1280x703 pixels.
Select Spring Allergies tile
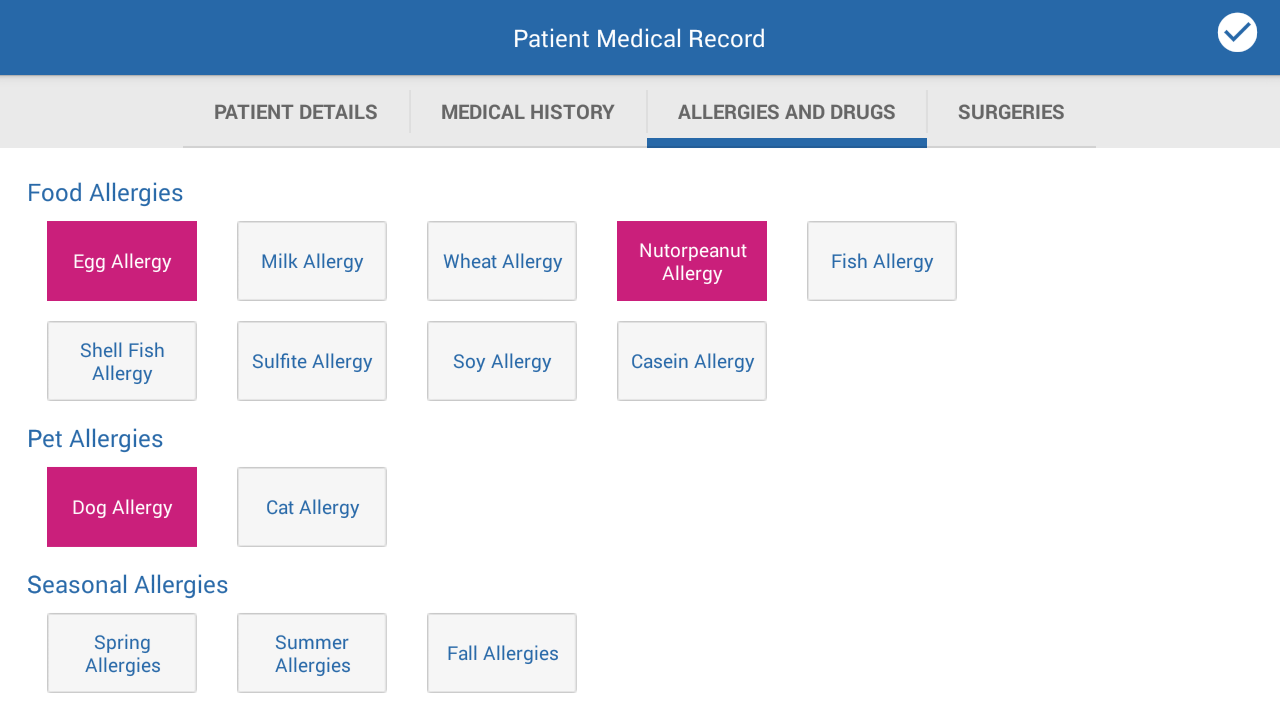pyautogui.click(x=122, y=653)
